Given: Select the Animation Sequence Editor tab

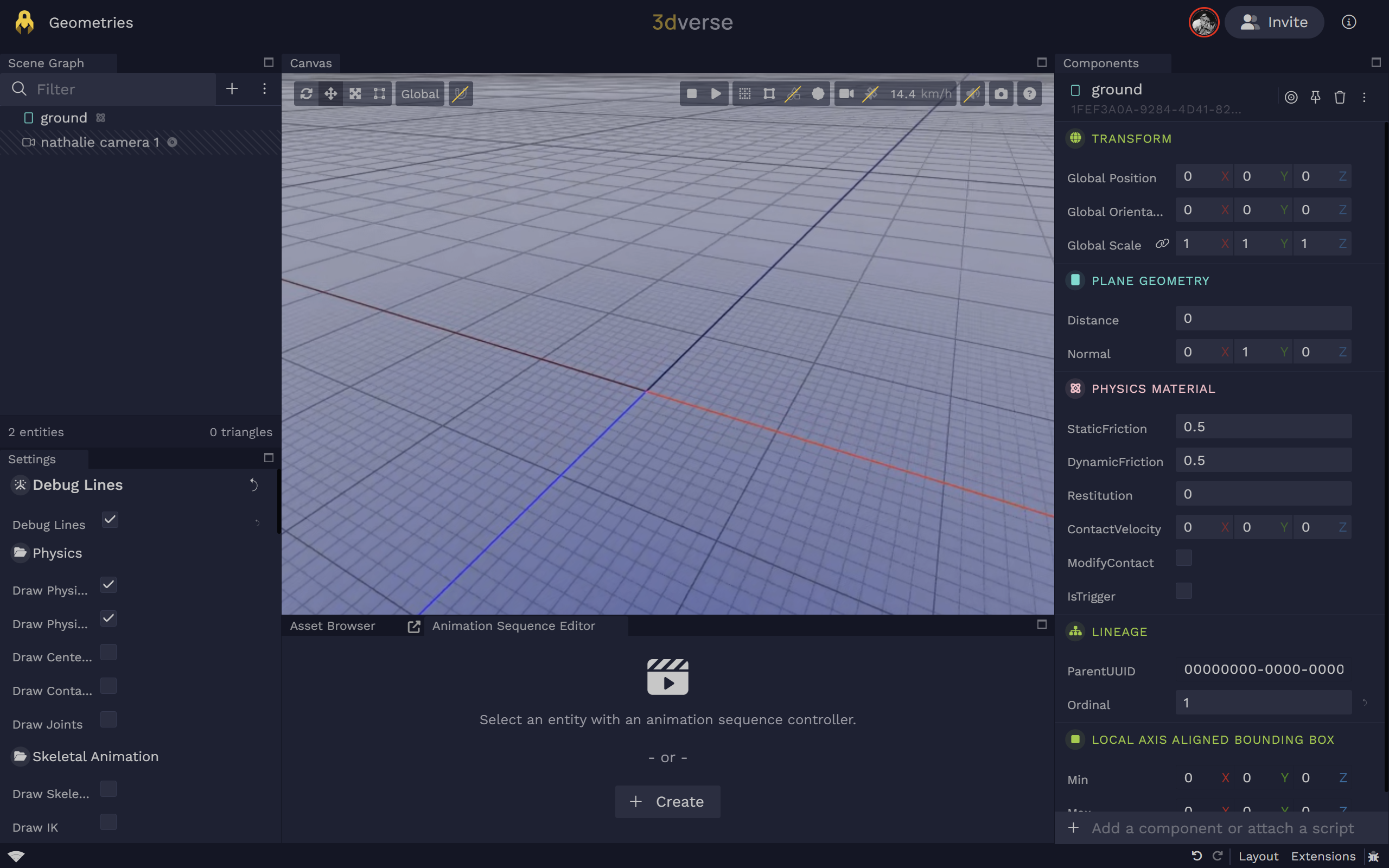Looking at the screenshot, I should point(514,626).
